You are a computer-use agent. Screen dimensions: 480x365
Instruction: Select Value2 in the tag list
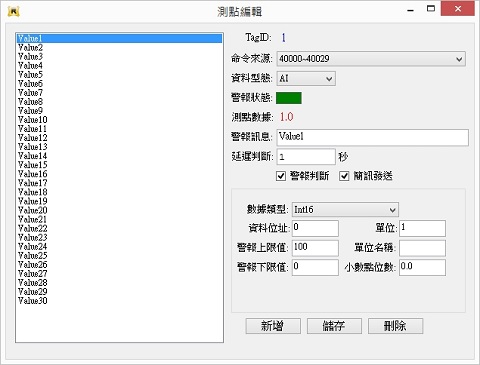tap(119, 47)
